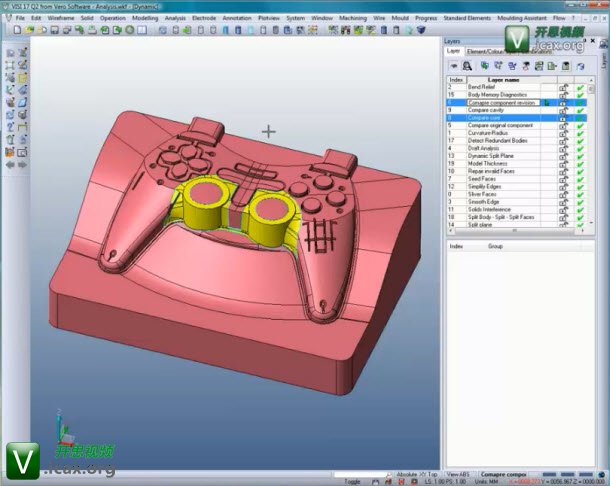Image resolution: width=610 pixels, height=486 pixels.
Task: Click the green arrow export icon in toolbar
Action: 117,30
